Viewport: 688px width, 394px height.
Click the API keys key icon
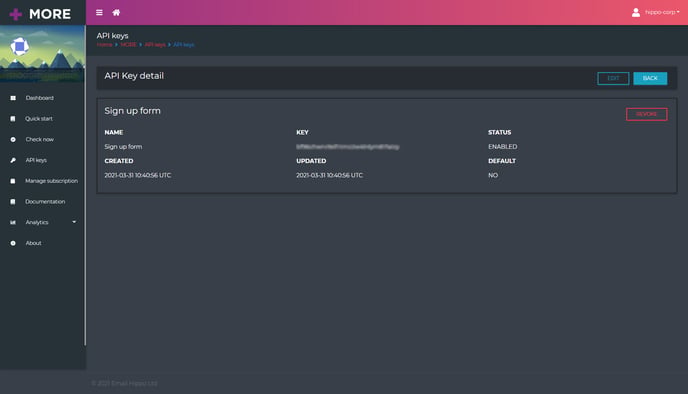coord(13,160)
